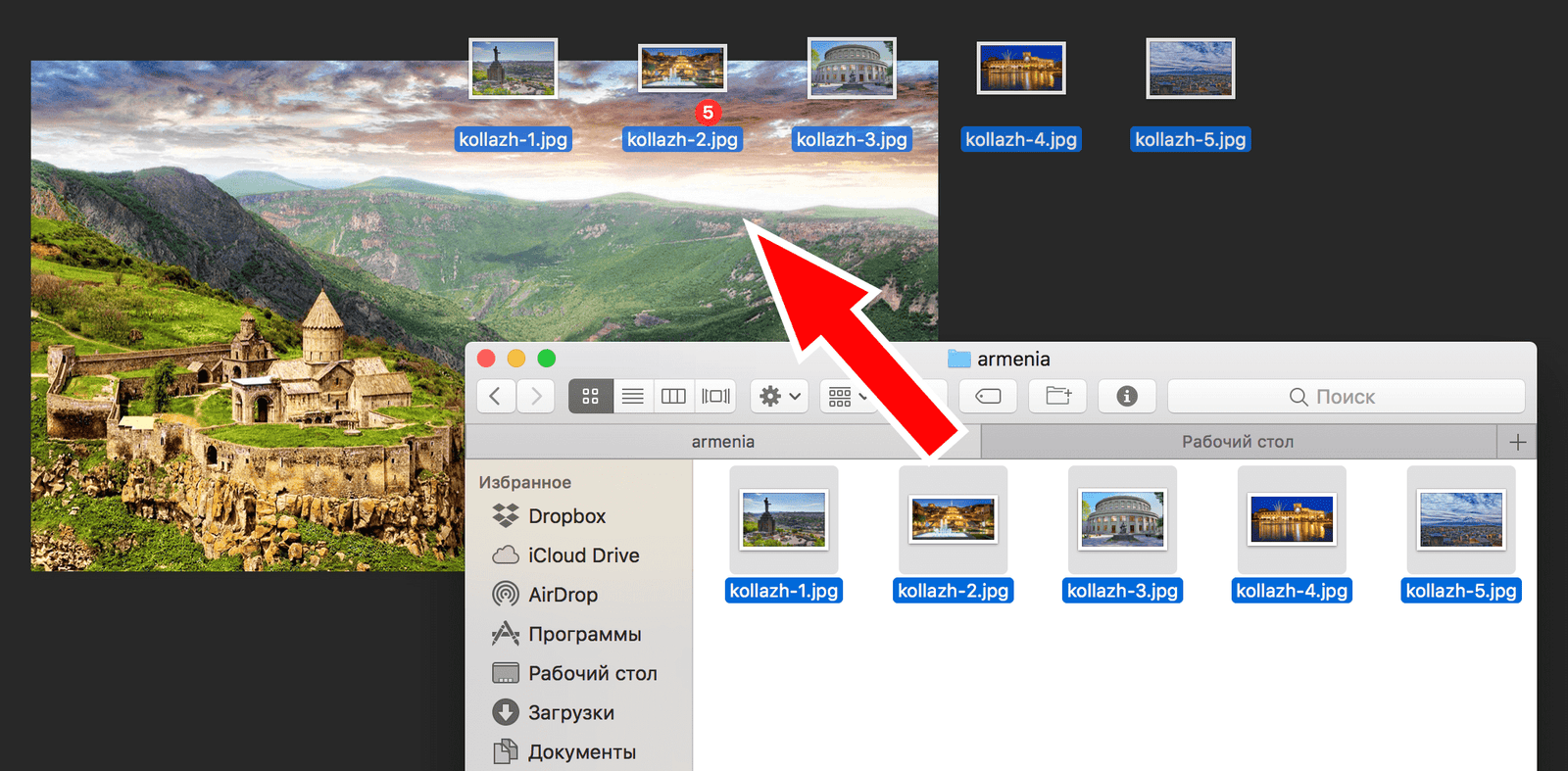Maximize the armenia Finder window
Screen dimensions: 1568x771
(547, 359)
